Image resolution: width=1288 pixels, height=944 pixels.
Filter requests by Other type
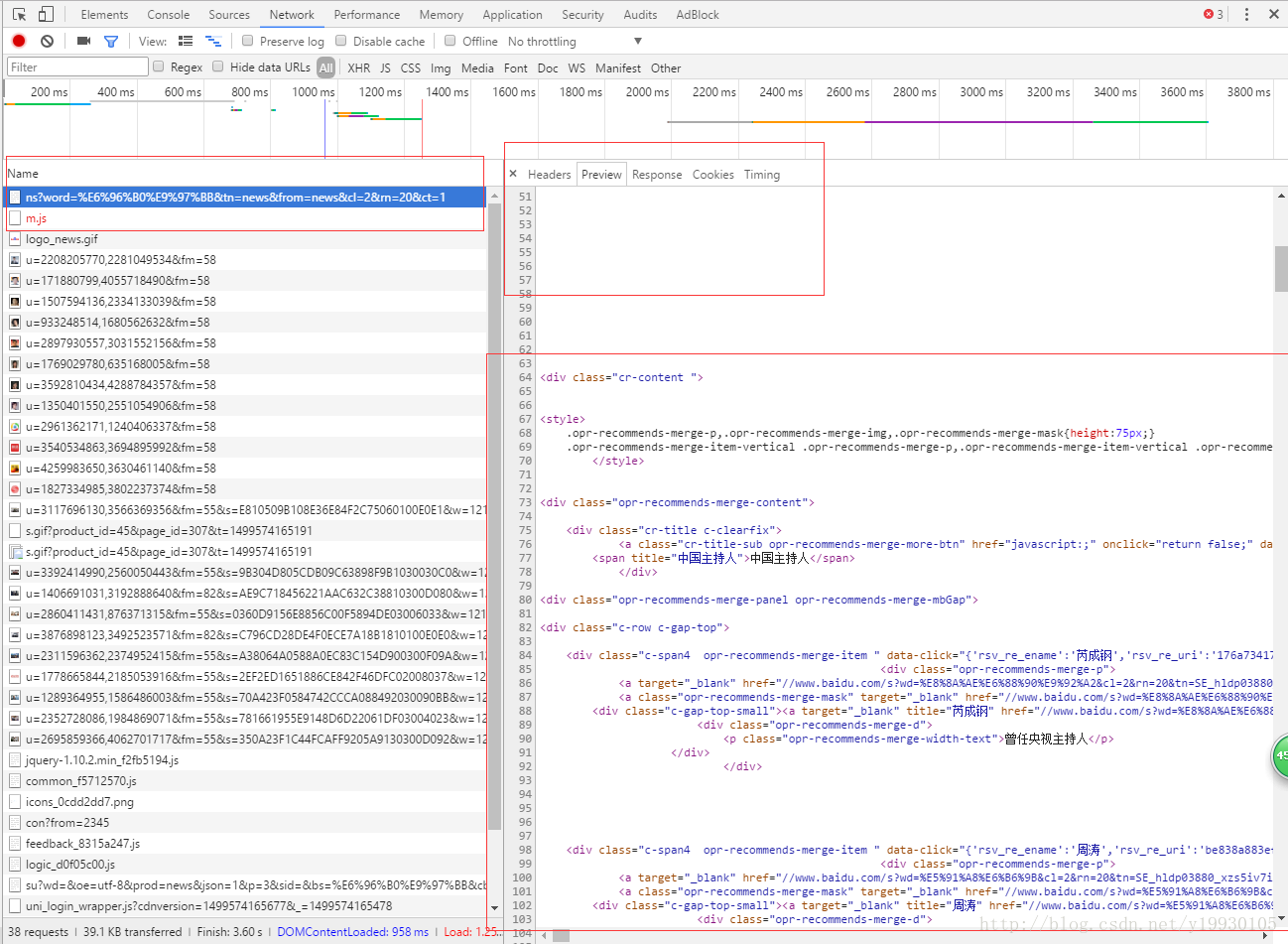click(x=666, y=67)
